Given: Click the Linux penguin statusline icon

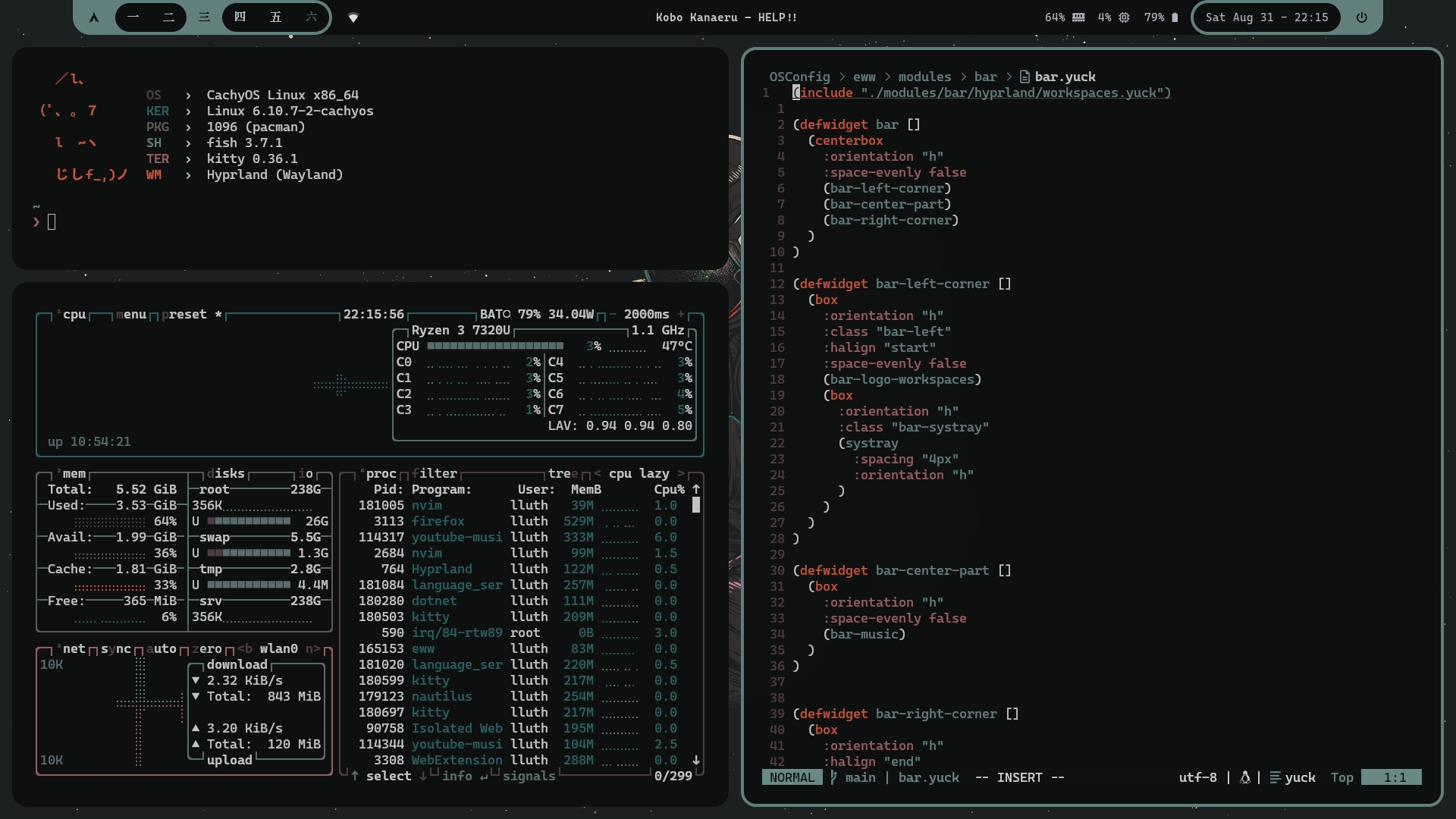Looking at the screenshot, I should pos(1244,777).
